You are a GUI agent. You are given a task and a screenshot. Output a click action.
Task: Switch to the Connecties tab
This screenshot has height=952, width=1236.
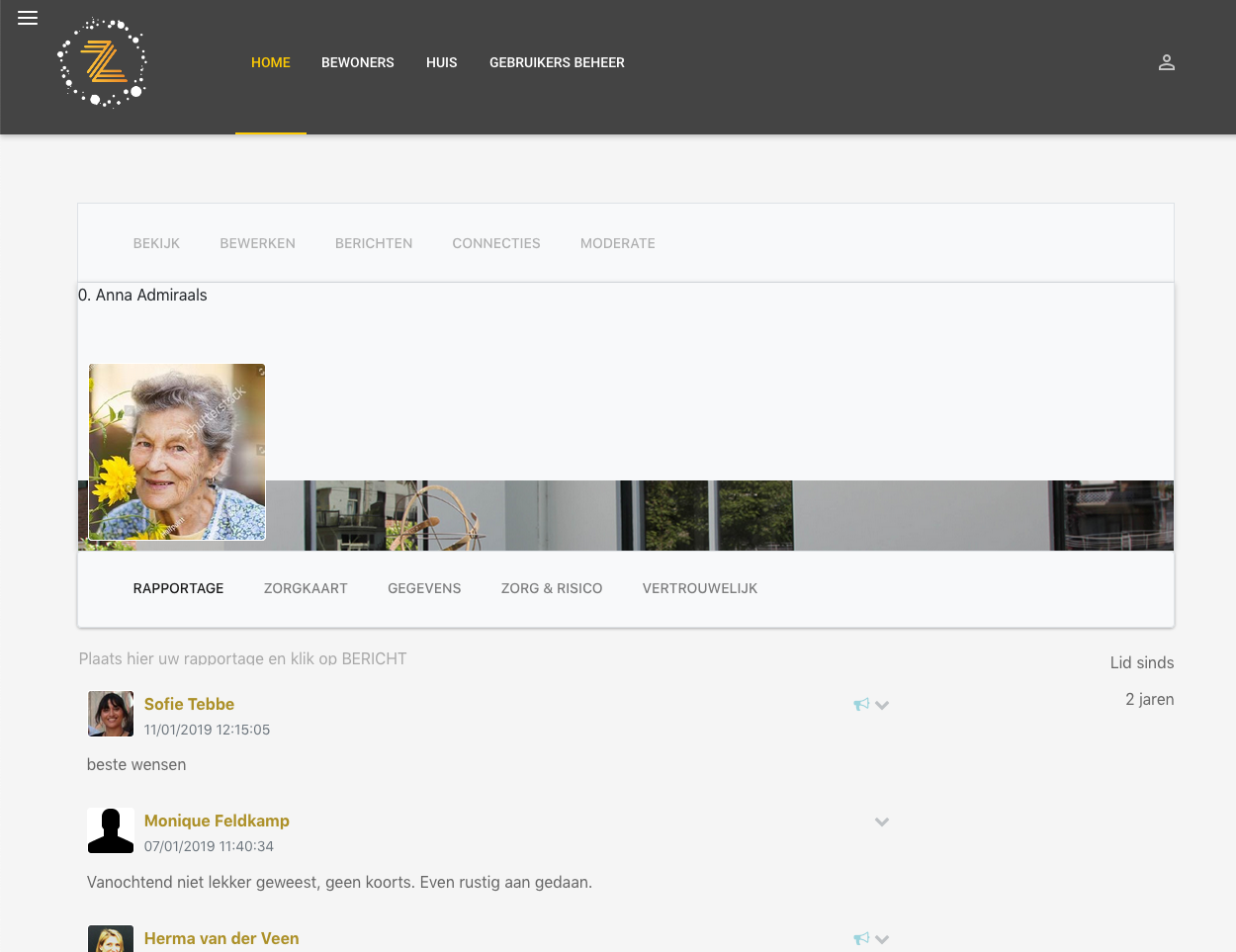(x=496, y=243)
